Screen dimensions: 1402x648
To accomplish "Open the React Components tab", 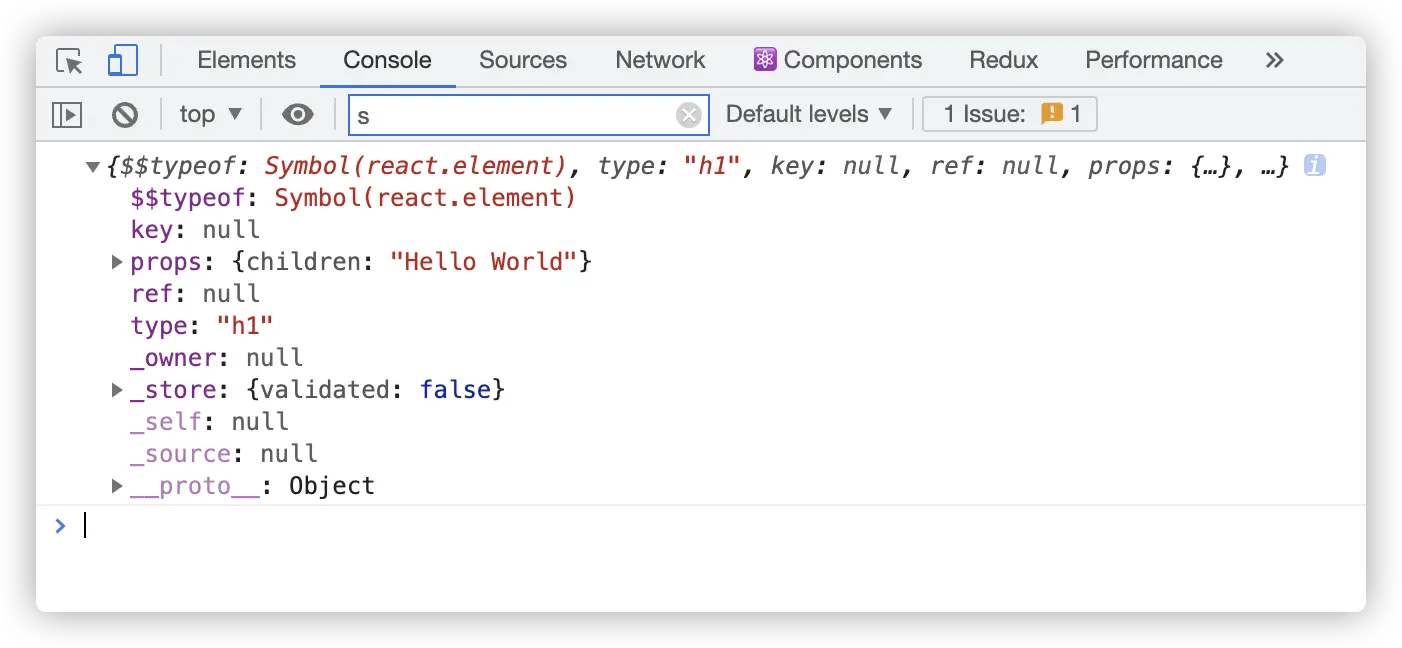I will tap(837, 61).
